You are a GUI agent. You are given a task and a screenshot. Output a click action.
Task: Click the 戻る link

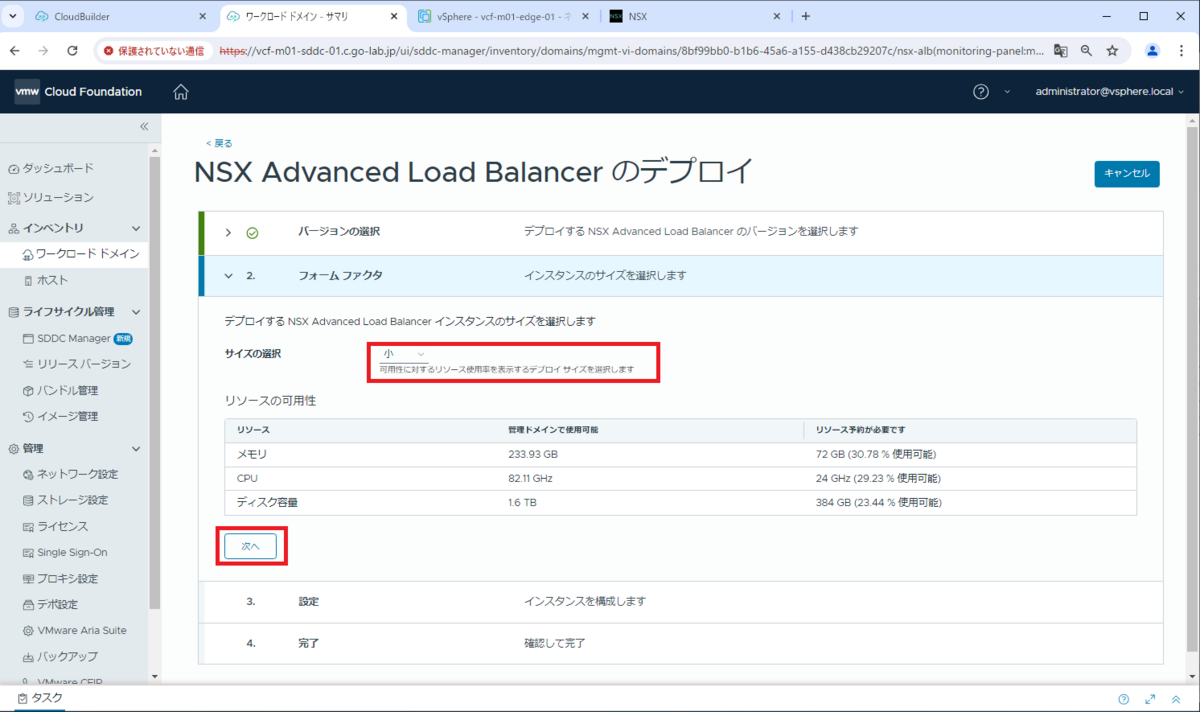219,143
